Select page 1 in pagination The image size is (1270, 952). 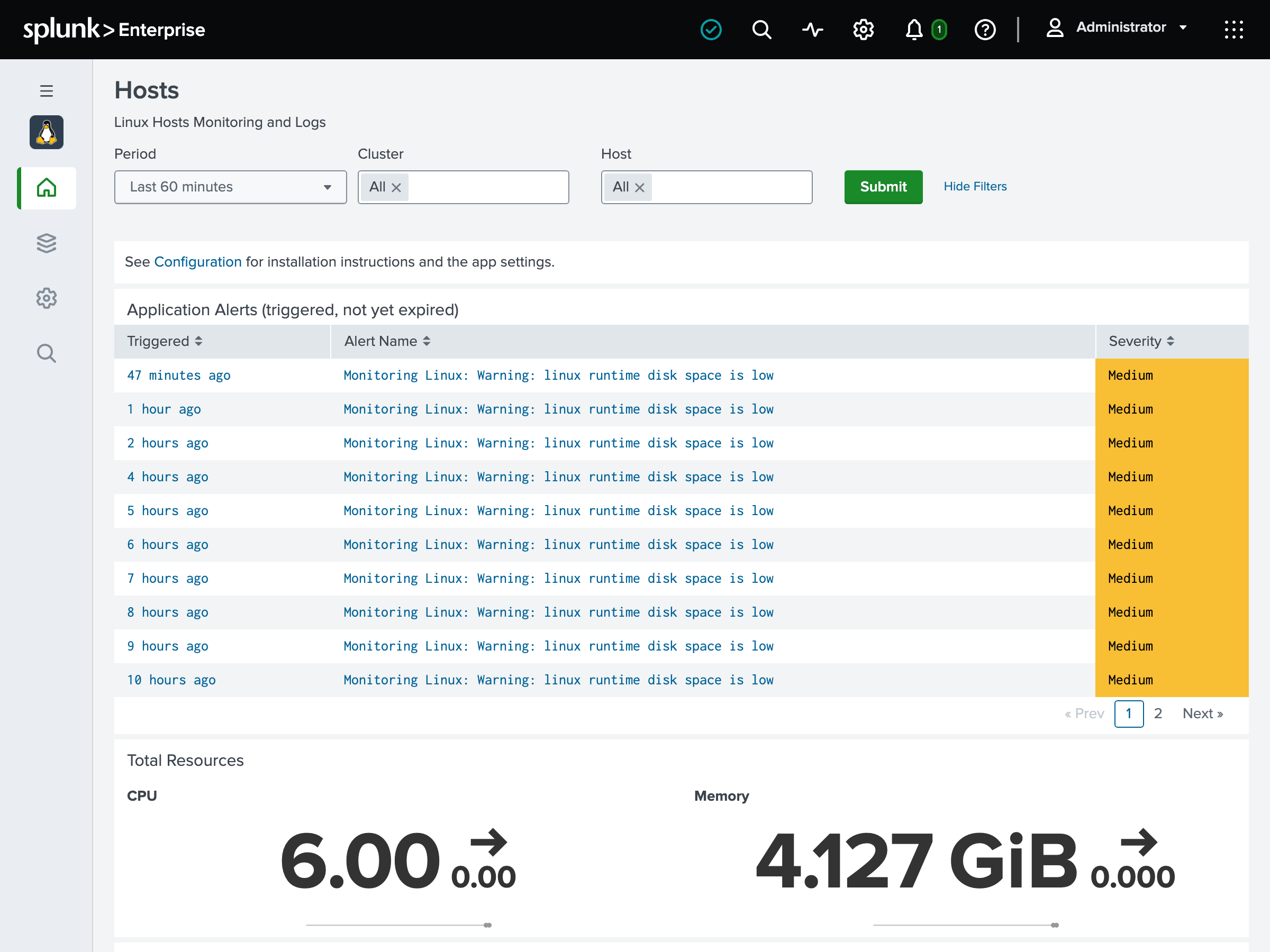click(x=1128, y=713)
